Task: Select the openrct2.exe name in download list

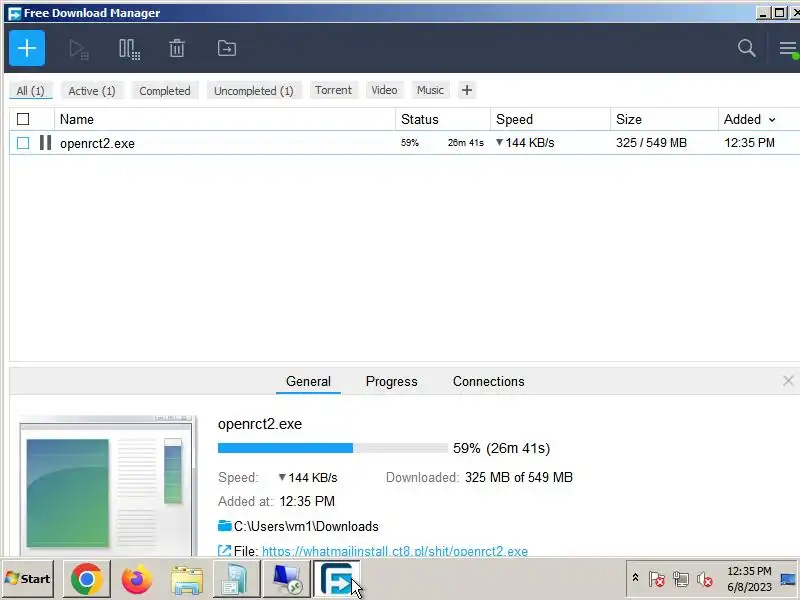Action: click(97, 143)
